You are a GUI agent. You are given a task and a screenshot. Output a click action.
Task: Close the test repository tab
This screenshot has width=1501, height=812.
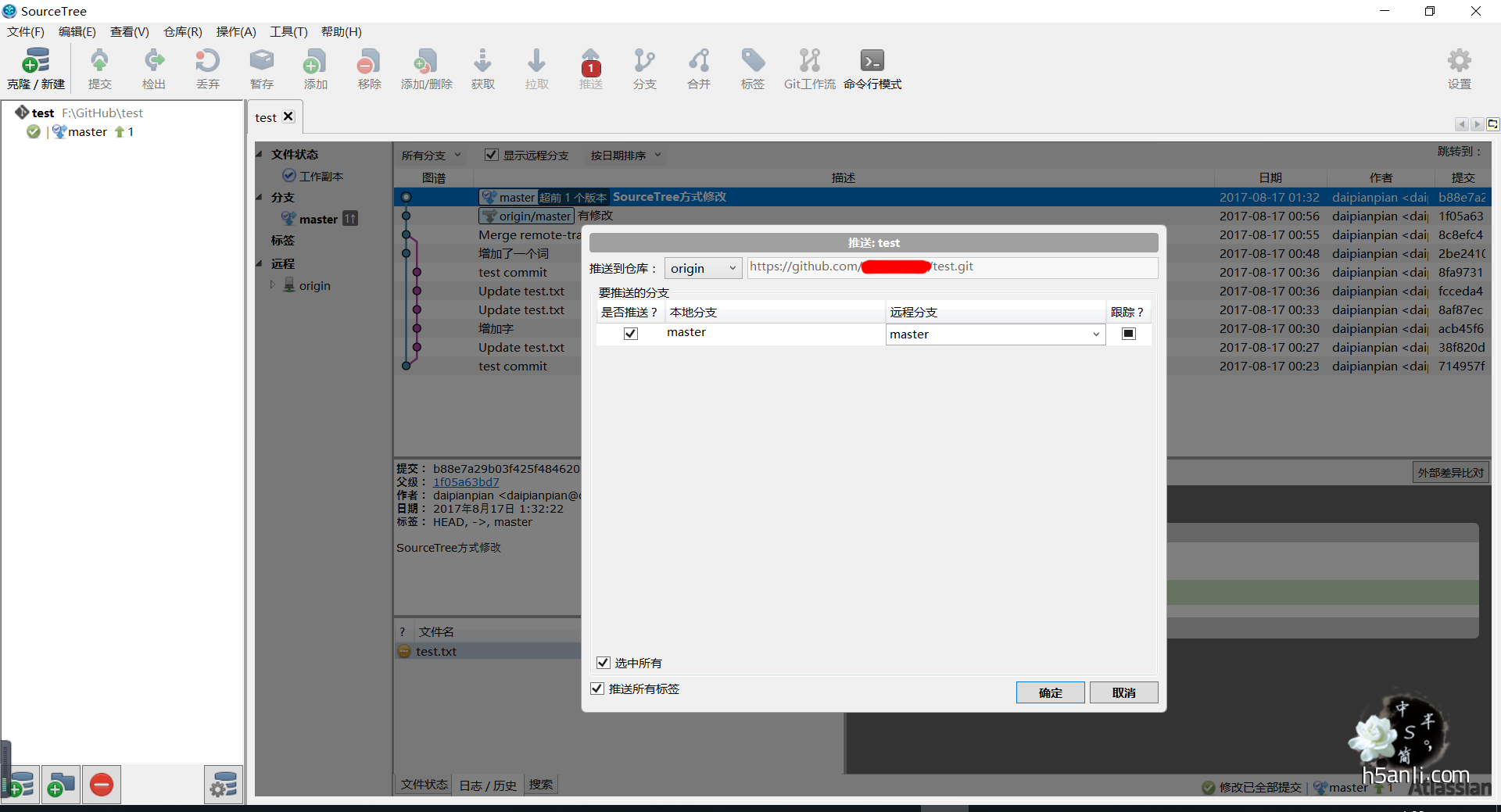point(288,116)
